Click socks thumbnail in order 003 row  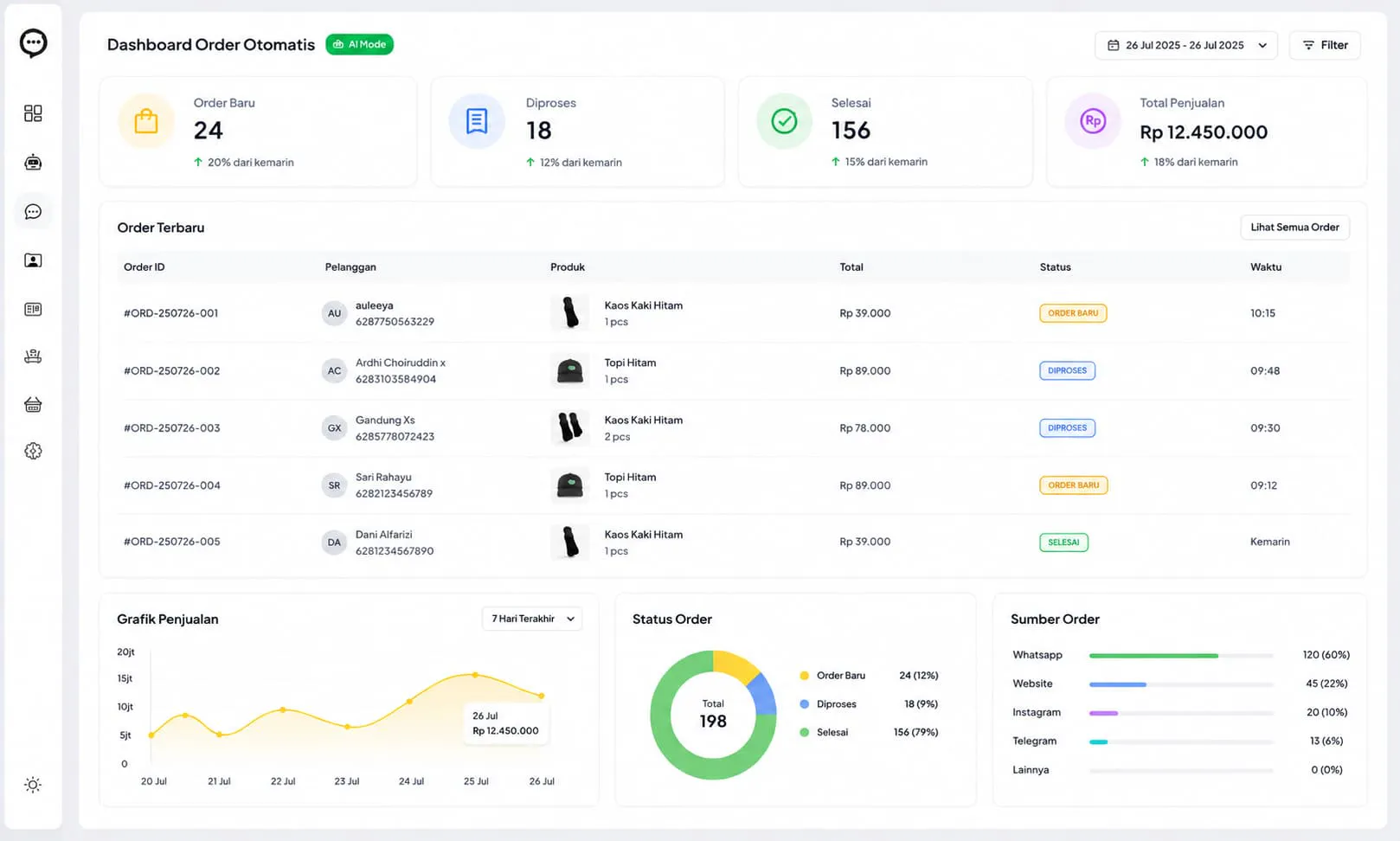click(x=570, y=427)
